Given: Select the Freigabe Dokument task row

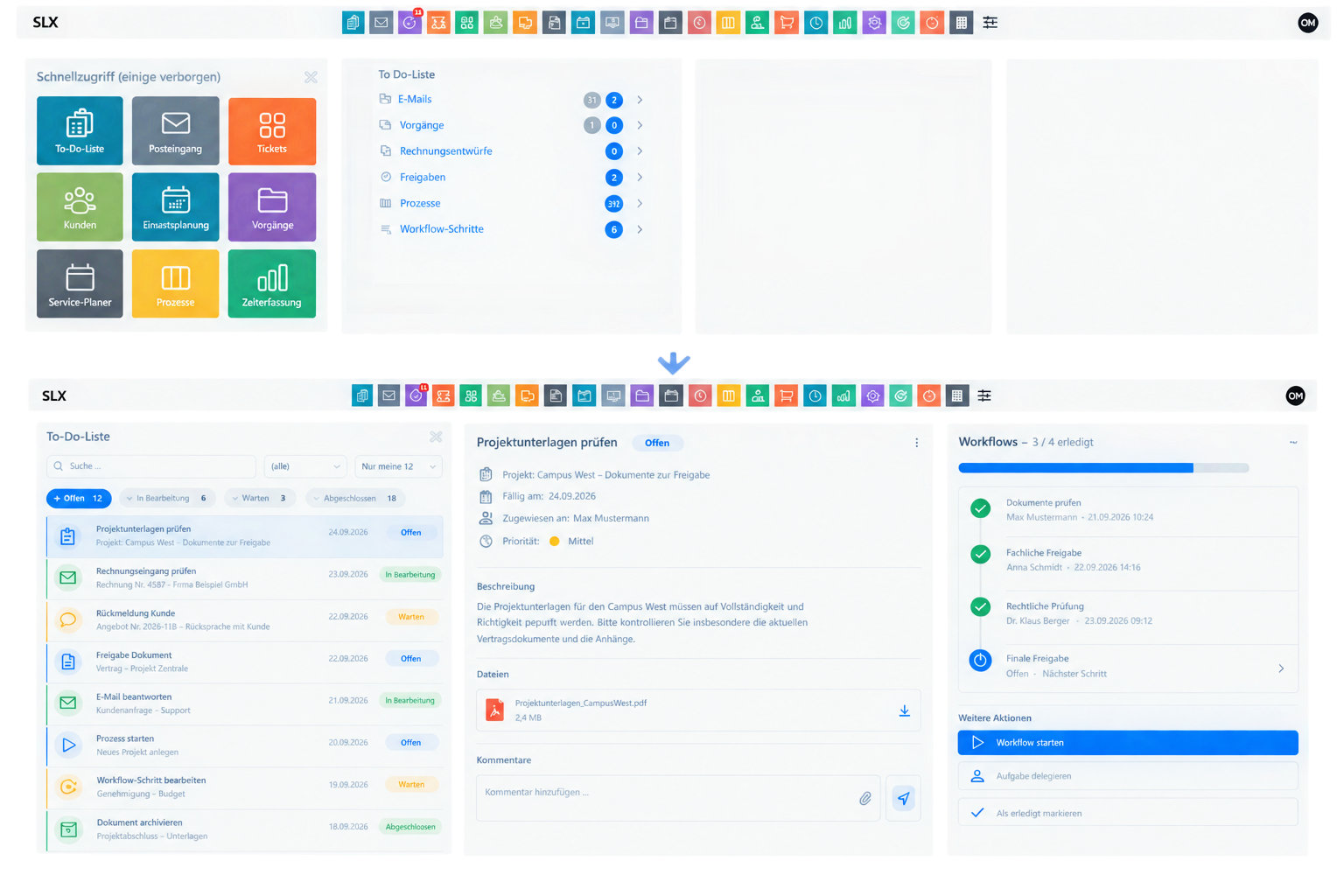Looking at the screenshot, I should (245, 661).
